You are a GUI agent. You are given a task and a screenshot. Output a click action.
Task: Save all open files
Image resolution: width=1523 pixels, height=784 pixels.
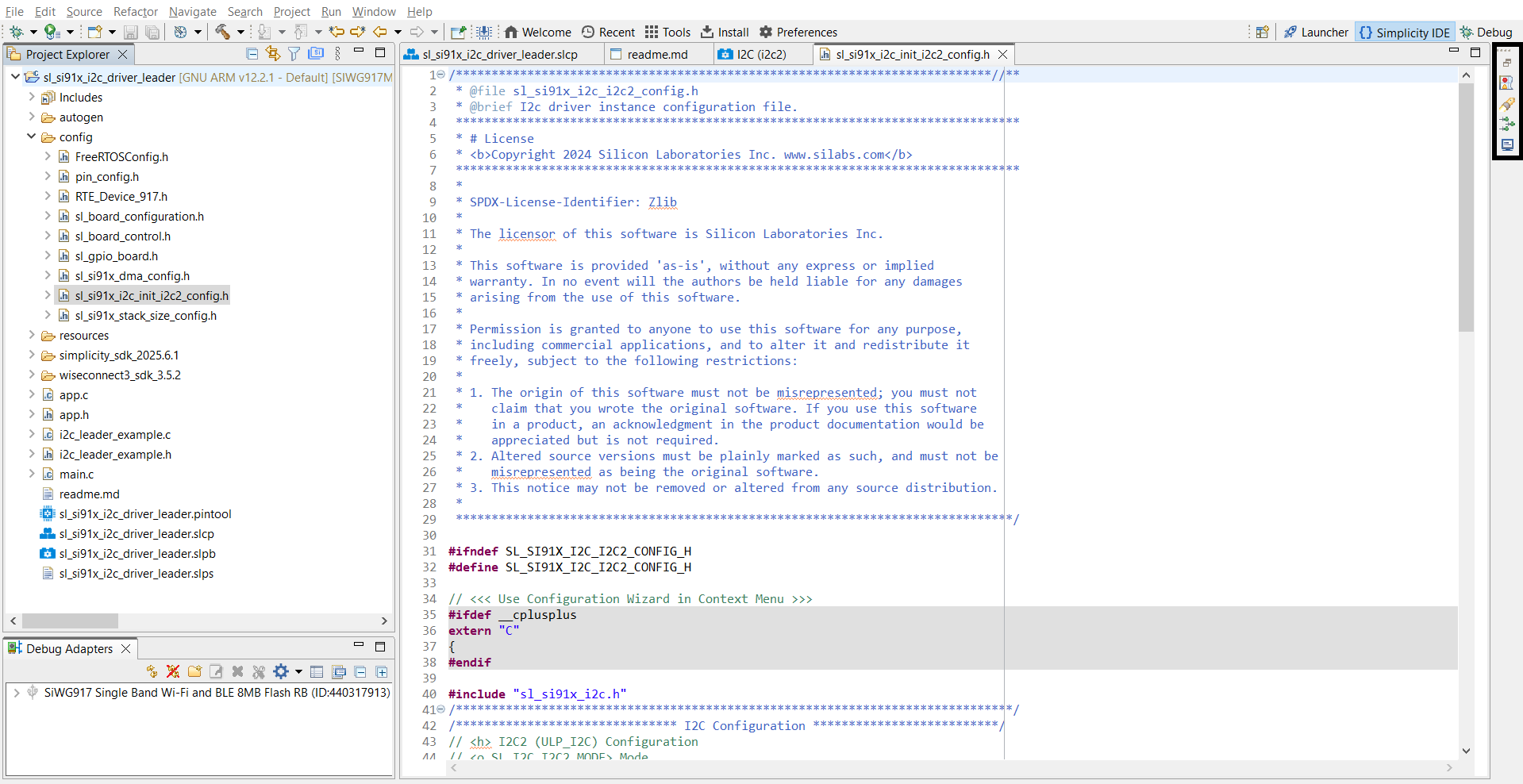pyautogui.click(x=151, y=32)
